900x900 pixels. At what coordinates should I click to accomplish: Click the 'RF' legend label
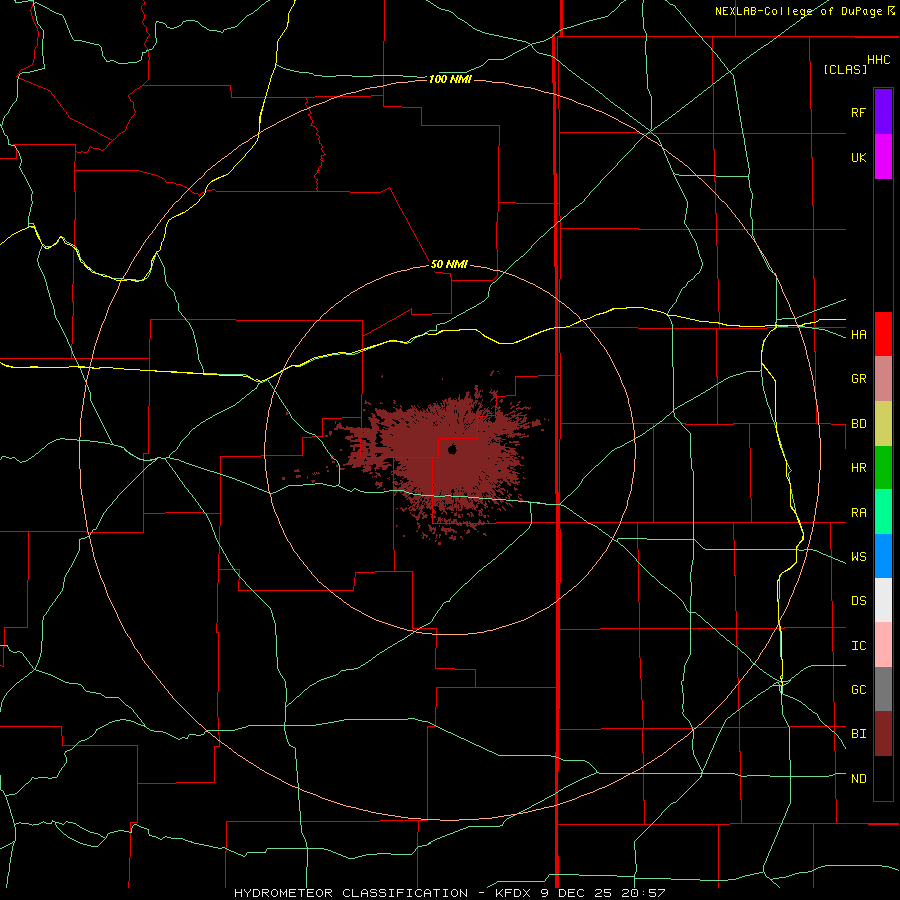tap(858, 112)
